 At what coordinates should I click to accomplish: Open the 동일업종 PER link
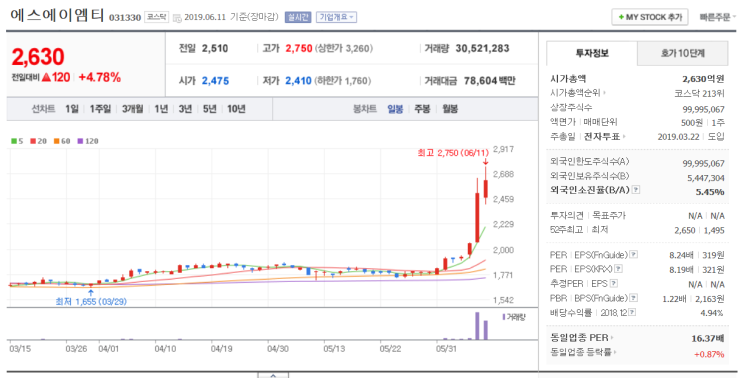(x=581, y=338)
